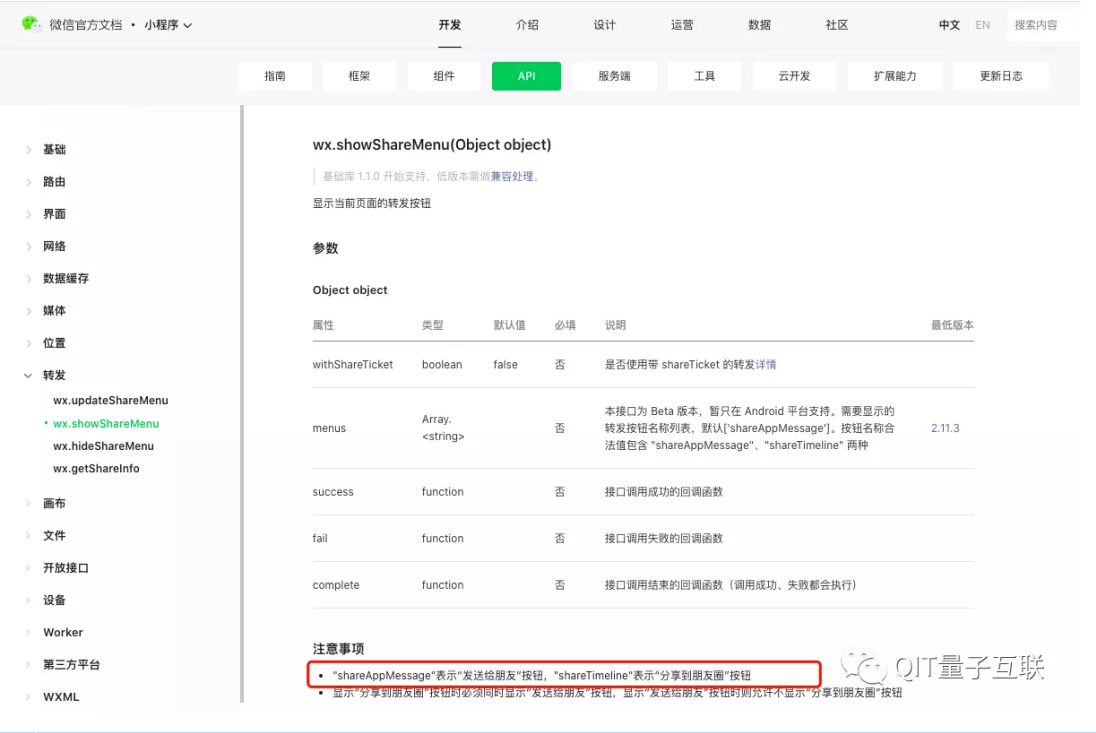Expand the 媒体 sidebar category
Image resolution: width=1096 pixels, height=733 pixels.
click(54, 310)
